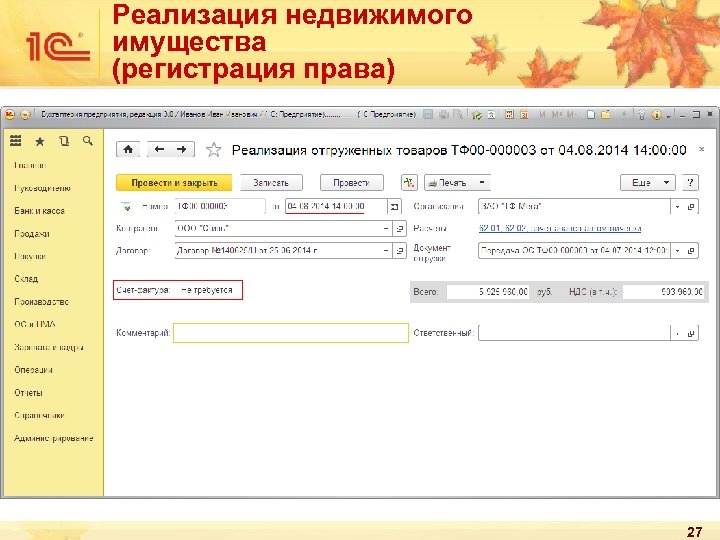Image resolution: width=720 pixels, height=540 pixels.
Task: Open the ОС и НМА section
Action: (x=34, y=324)
